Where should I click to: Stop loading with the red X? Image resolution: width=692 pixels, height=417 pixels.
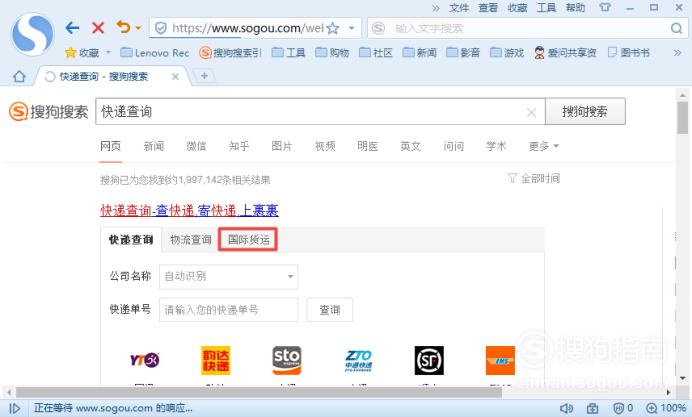[98, 28]
